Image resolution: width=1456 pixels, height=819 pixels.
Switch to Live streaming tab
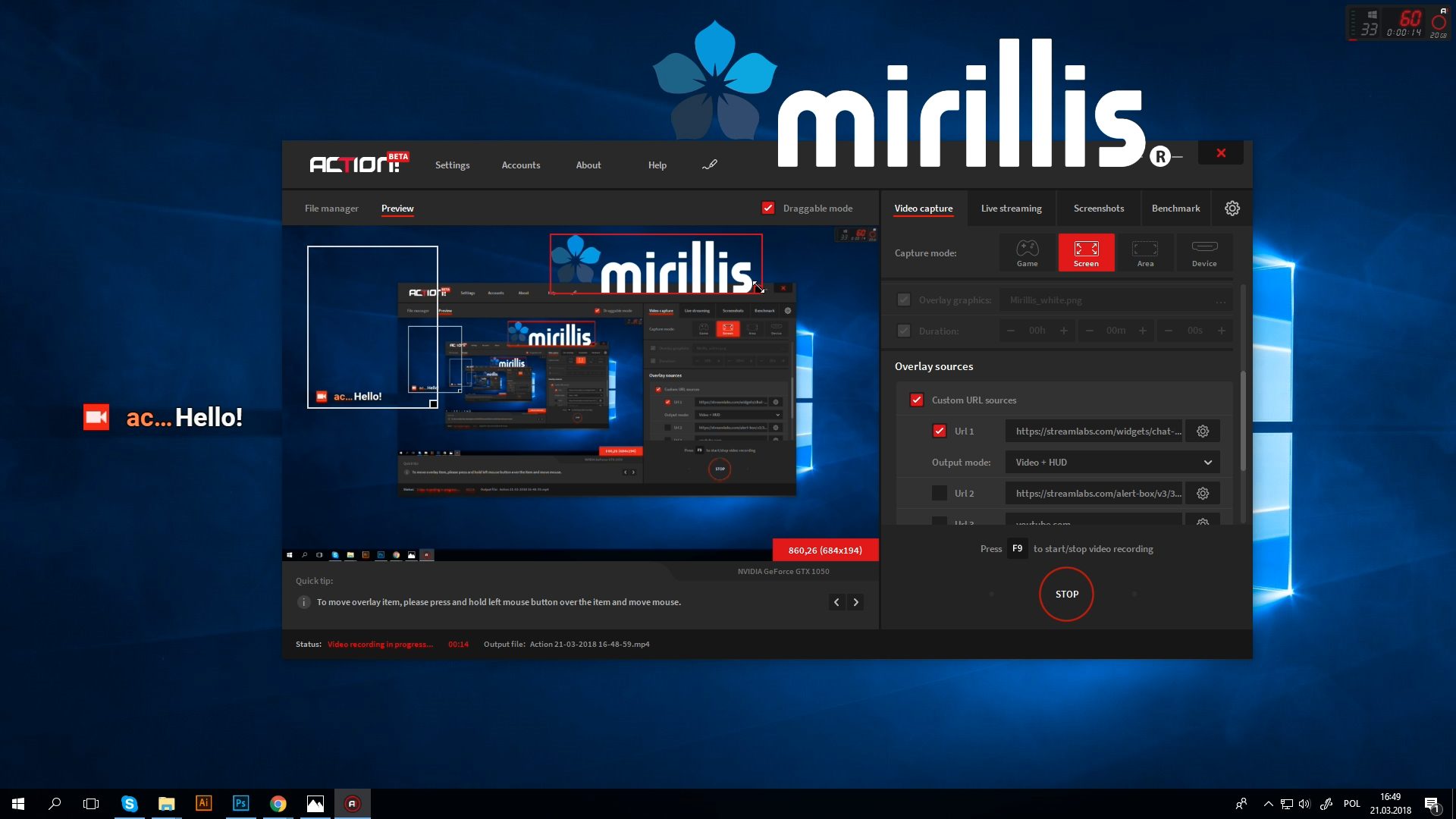coord(1011,208)
